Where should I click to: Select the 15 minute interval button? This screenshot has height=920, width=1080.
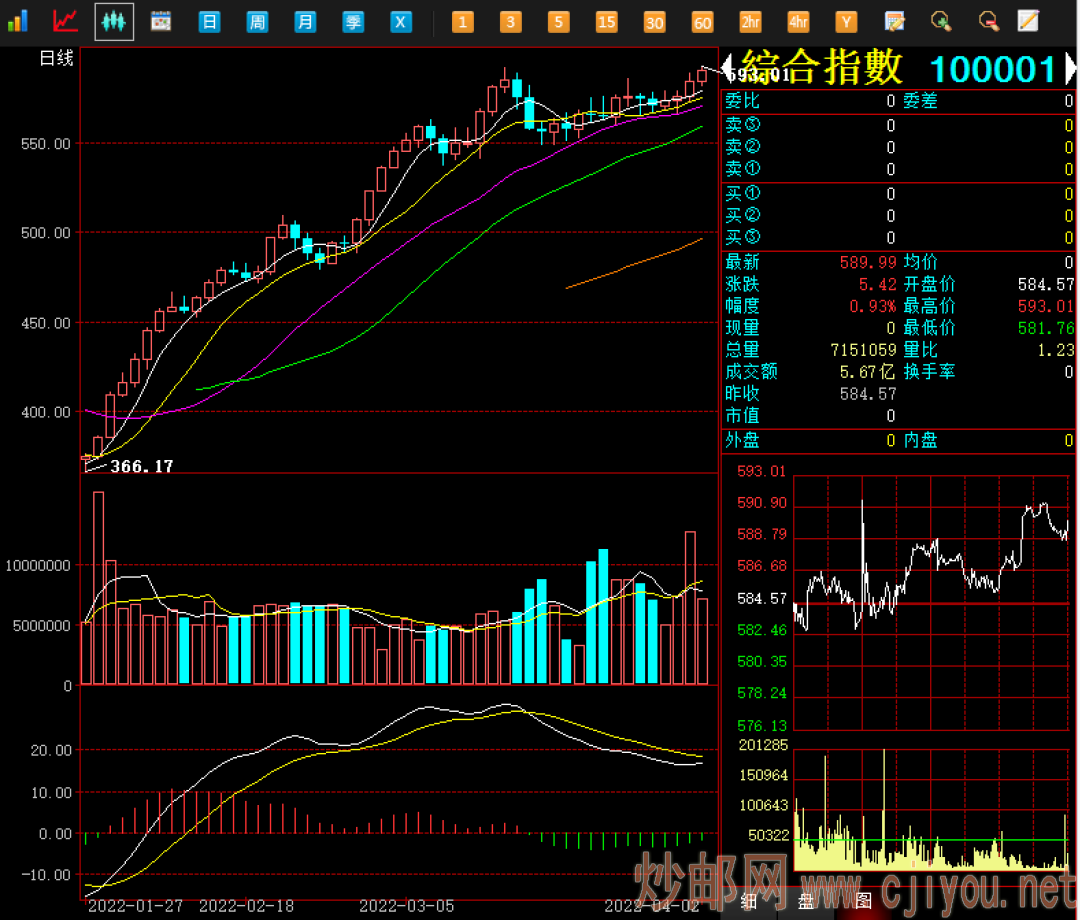[607, 22]
